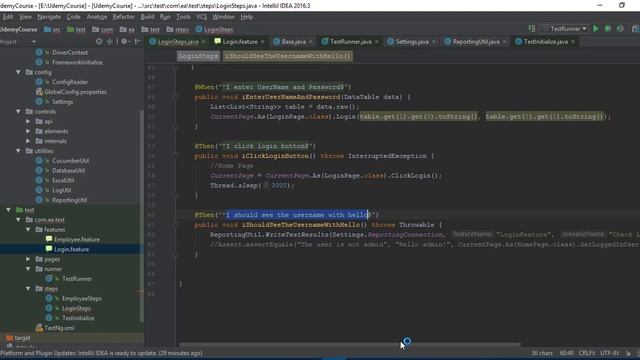Open the Refactor menu

pos(123,17)
